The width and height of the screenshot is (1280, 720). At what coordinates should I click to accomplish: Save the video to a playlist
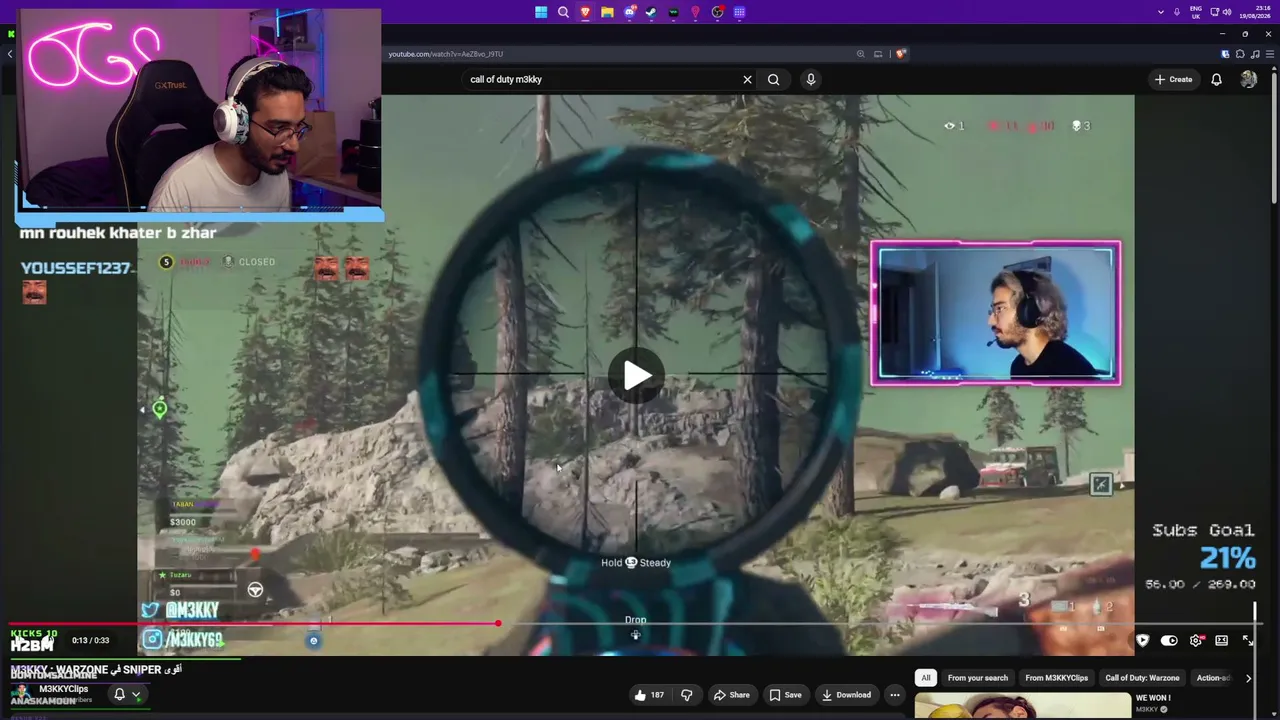pos(785,695)
